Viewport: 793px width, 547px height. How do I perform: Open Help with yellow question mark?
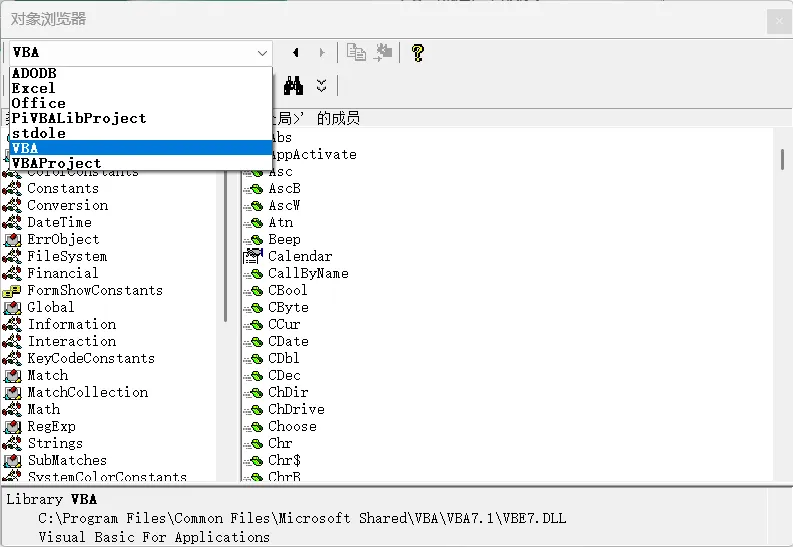pos(418,53)
